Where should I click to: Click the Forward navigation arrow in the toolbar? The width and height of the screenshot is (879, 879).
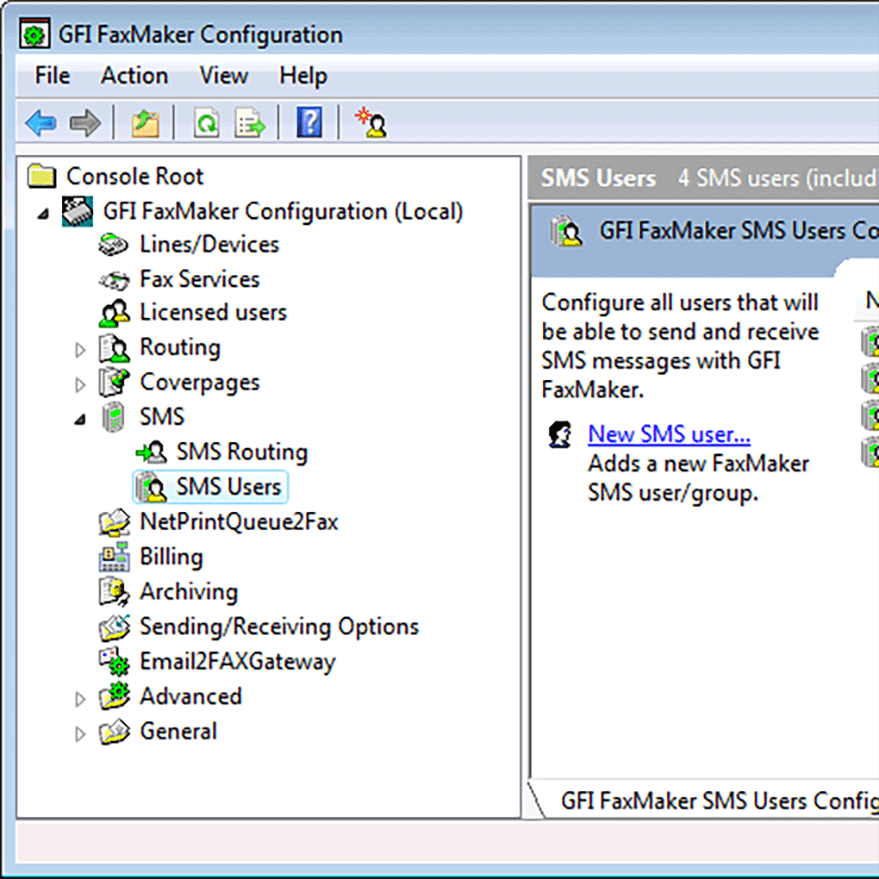click(85, 122)
